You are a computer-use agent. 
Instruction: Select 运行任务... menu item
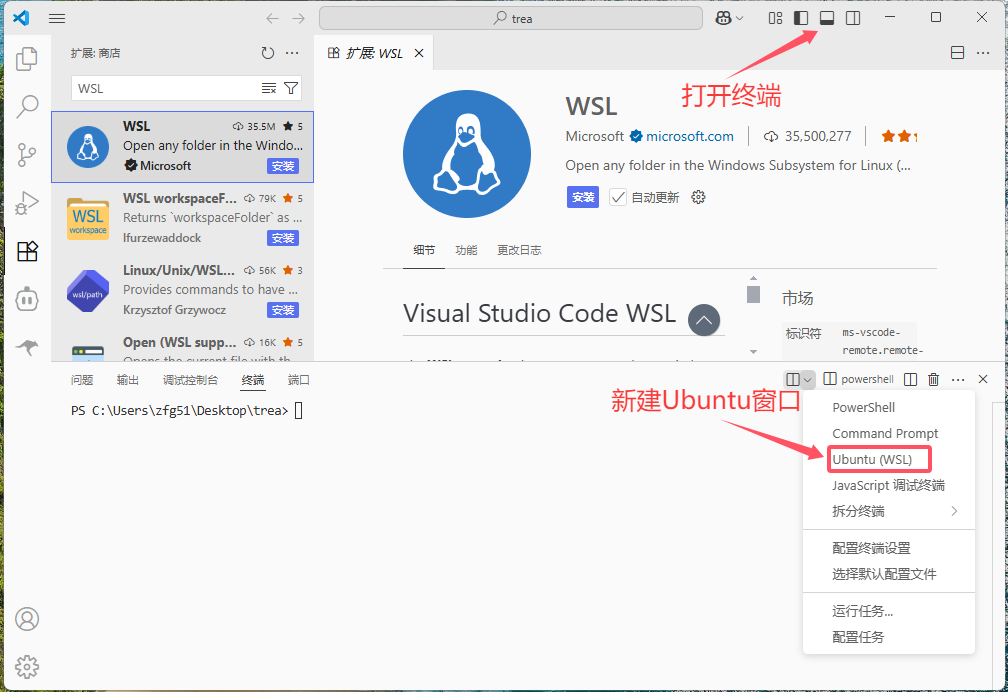pos(889,611)
